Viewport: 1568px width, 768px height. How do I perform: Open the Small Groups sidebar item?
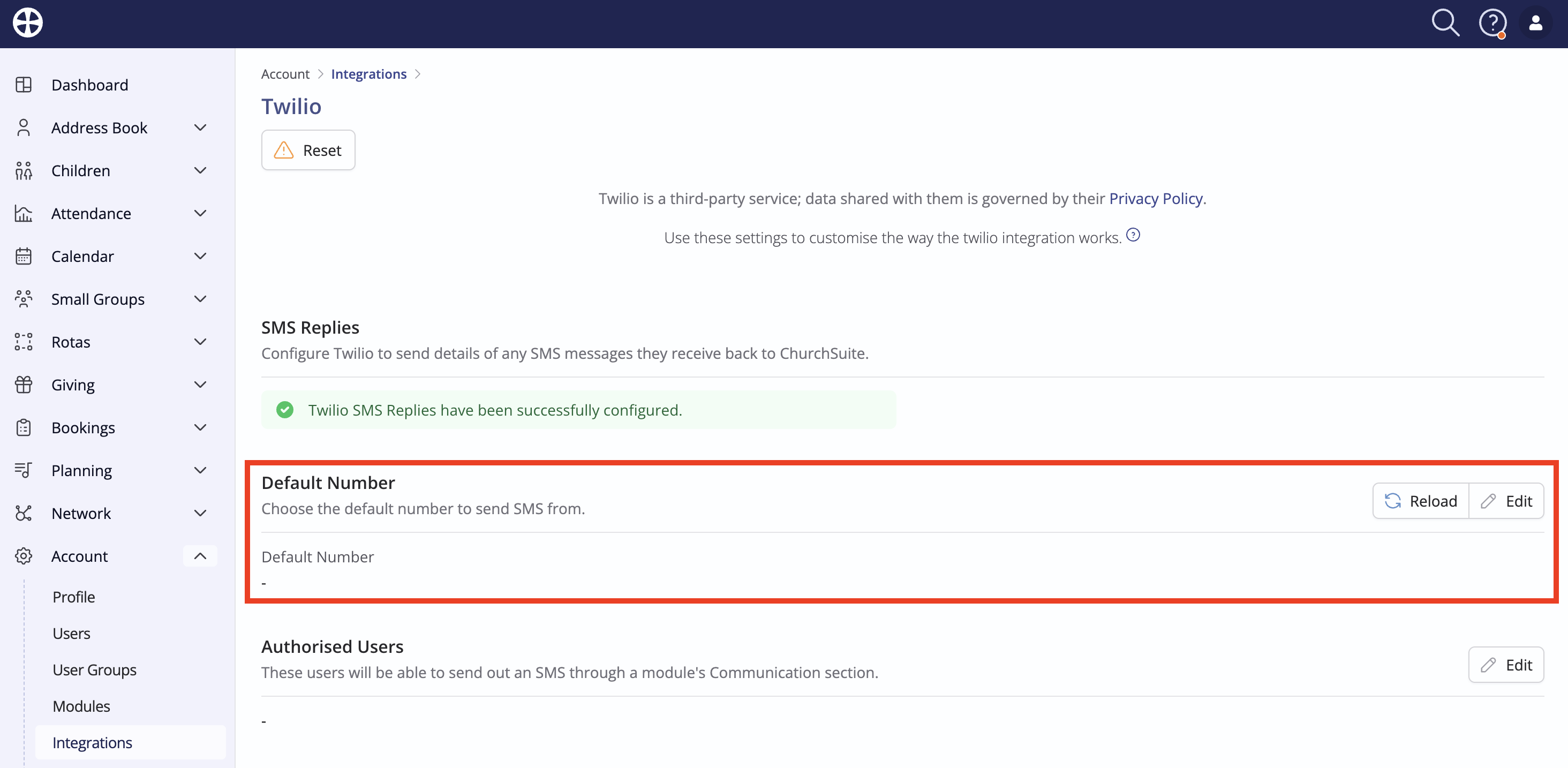click(x=97, y=299)
